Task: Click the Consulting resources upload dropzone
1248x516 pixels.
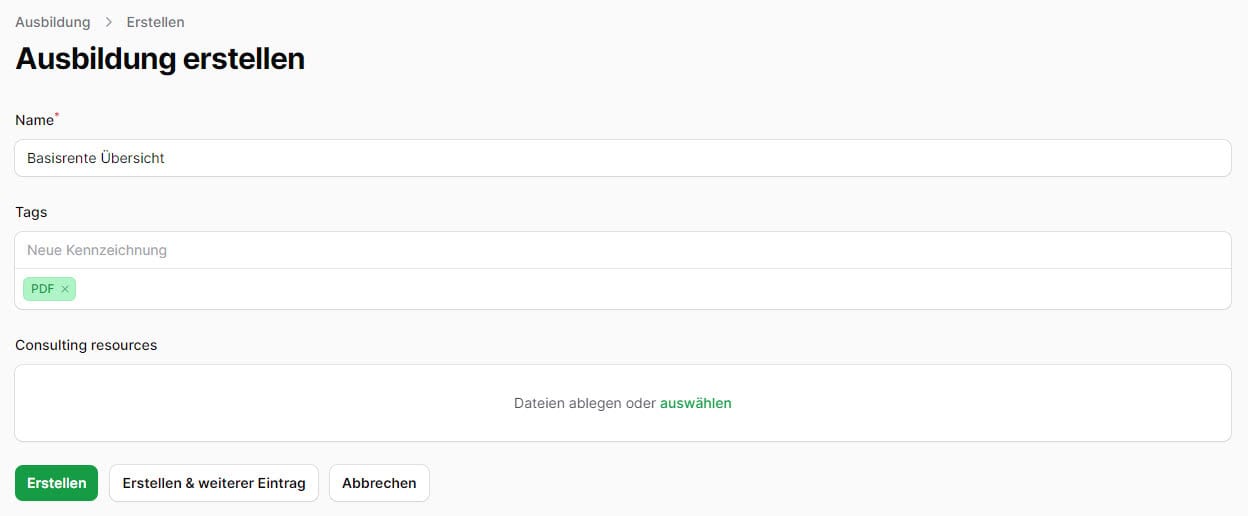Action: (x=623, y=403)
